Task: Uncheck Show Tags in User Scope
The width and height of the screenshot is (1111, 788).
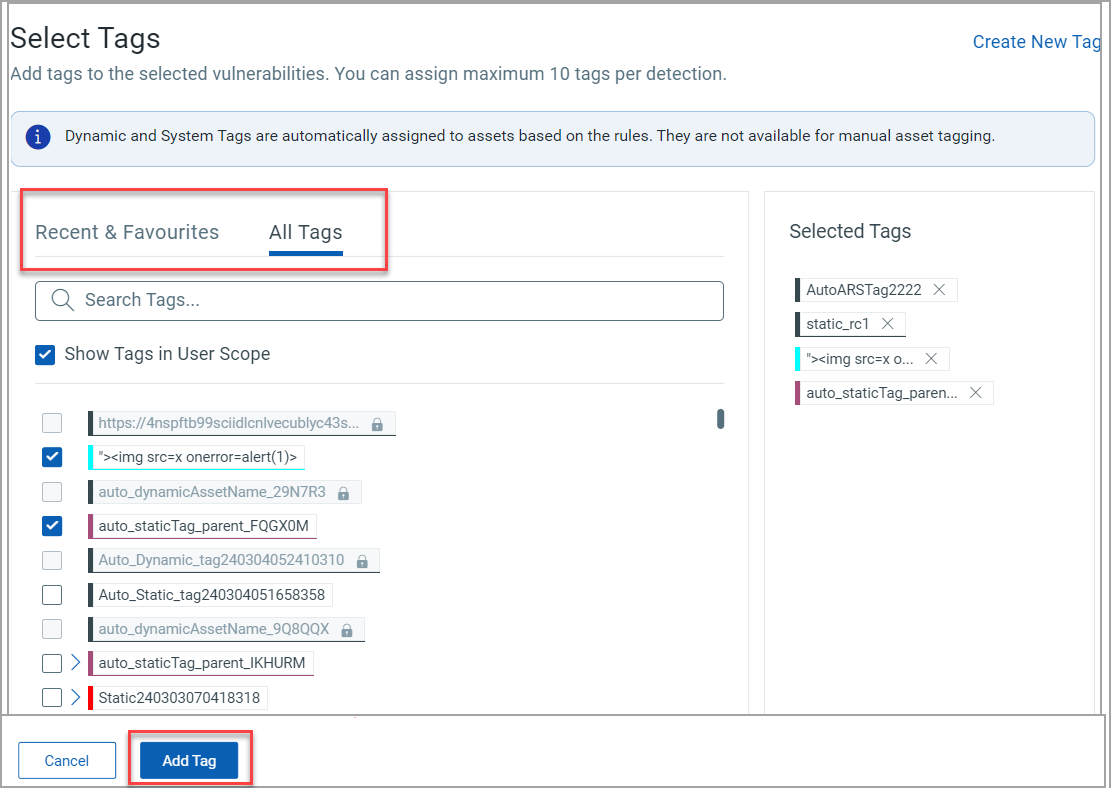Action: click(x=44, y=354)
